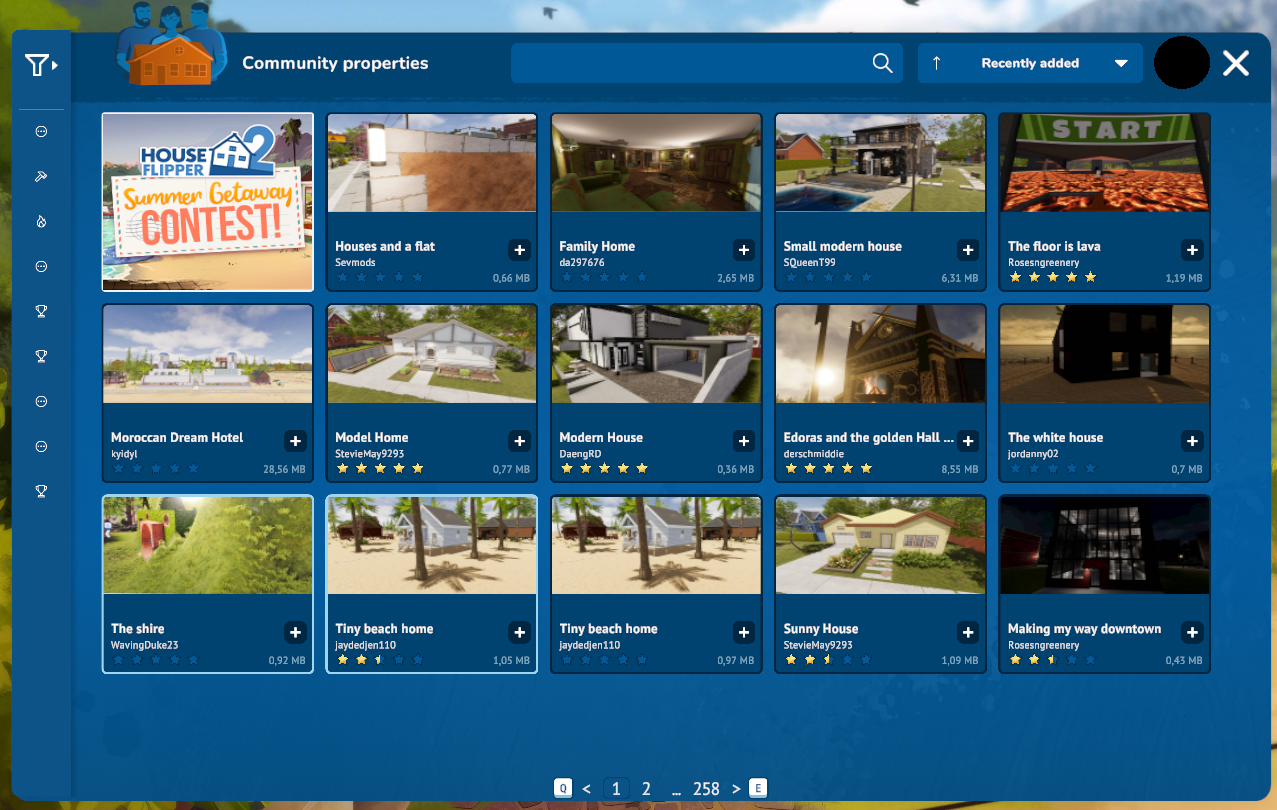Click the ellipsis icon directly below the flame

click(41, 266)
